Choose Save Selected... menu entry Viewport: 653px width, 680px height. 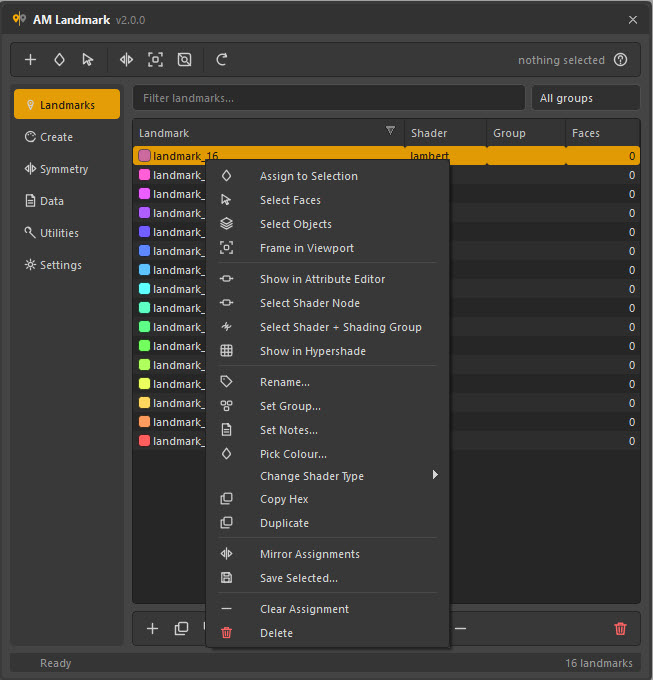(x=328, y=578)
